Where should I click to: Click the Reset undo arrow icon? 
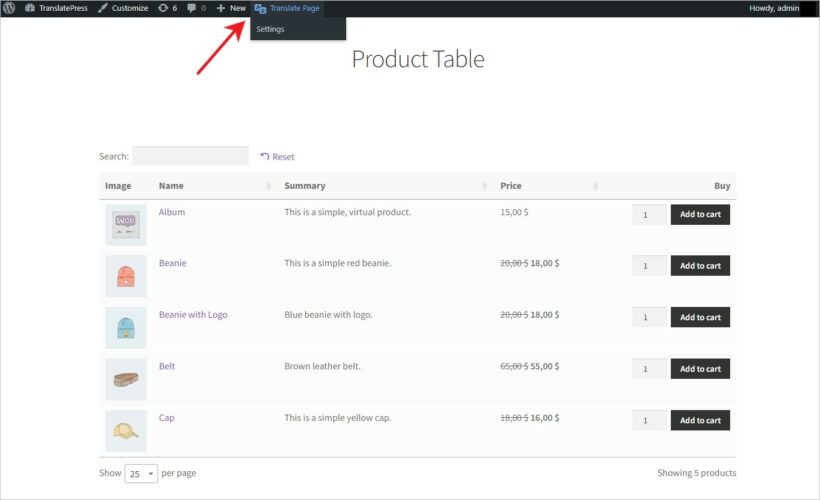point(265,157)
